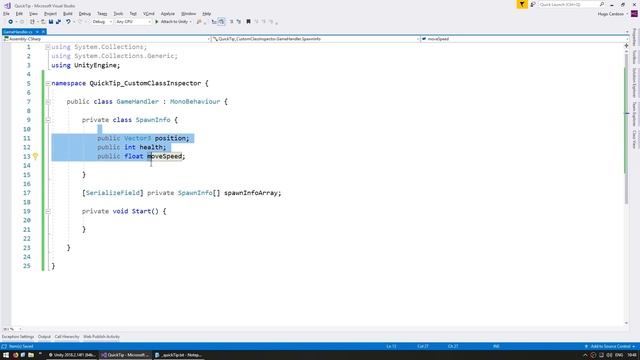Click the uncomment lines icon
This screenshot has width=640, height=360.
tap(239, 22)
